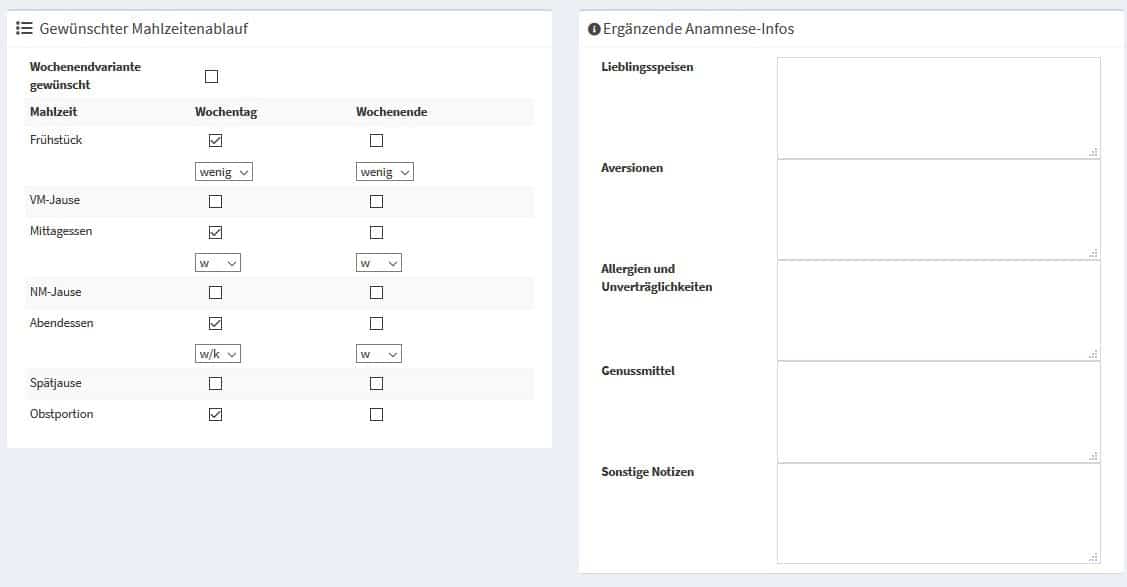
Task: Open the Abendessen 'w/k' dropdown
Action: pyautogui.click(x=218, y=354)
